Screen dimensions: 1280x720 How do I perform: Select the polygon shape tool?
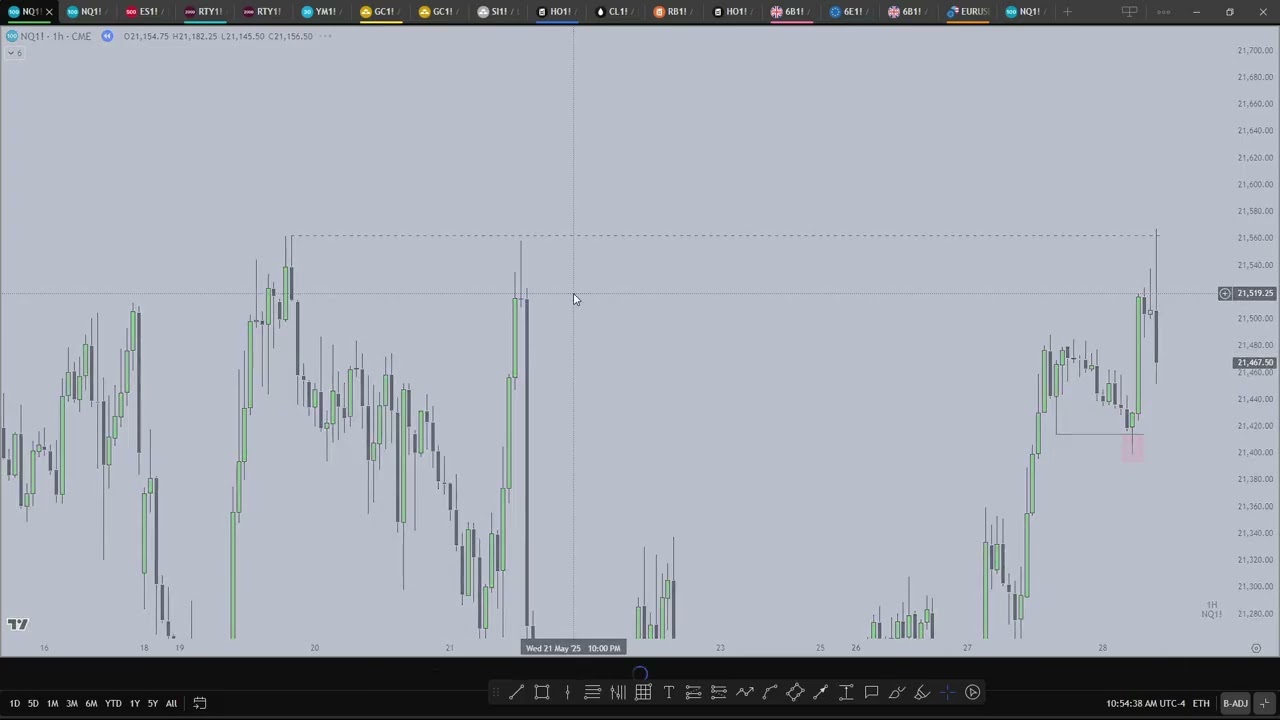795,692
